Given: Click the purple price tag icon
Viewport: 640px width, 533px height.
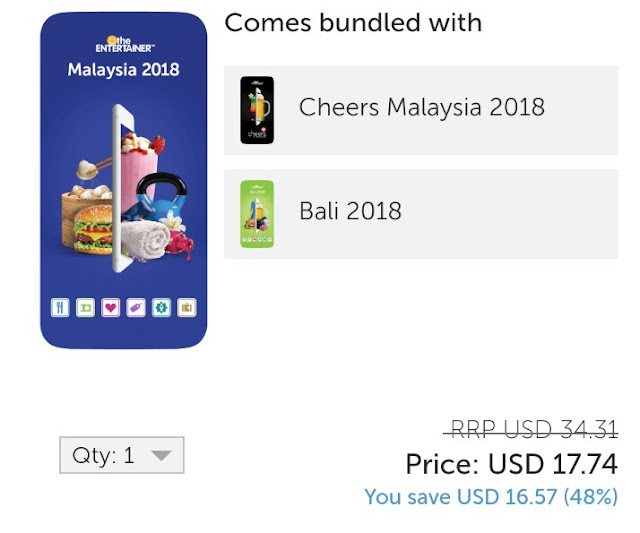Looking at the screenshot, I should click(x=136, y=307).
